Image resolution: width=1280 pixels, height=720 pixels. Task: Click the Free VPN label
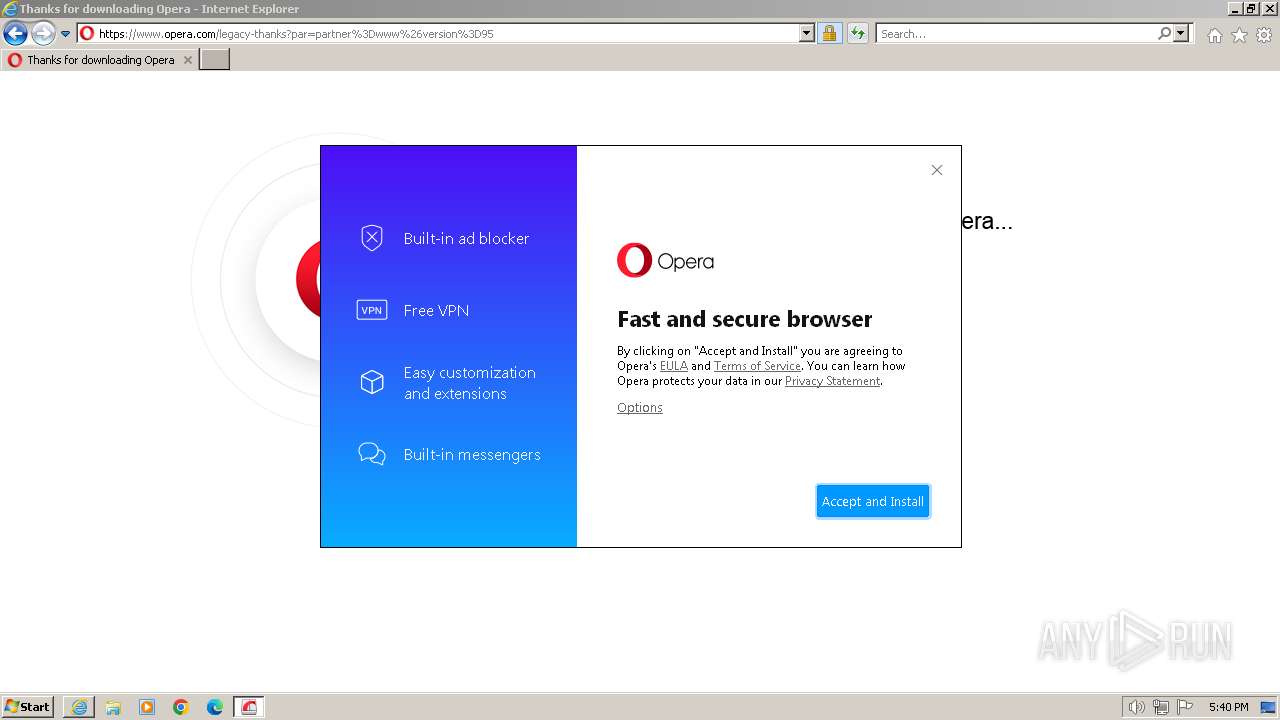tap(436, 310)
